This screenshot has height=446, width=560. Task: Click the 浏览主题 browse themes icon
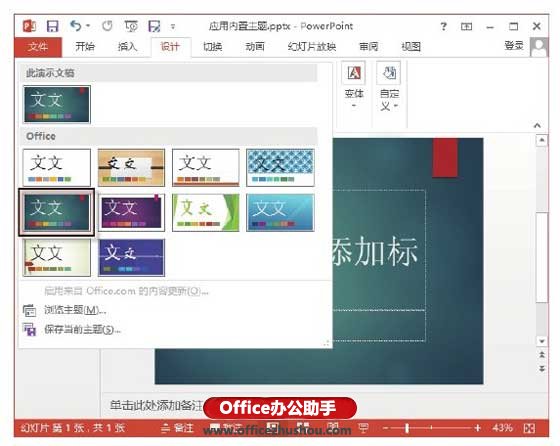point(29,310)
